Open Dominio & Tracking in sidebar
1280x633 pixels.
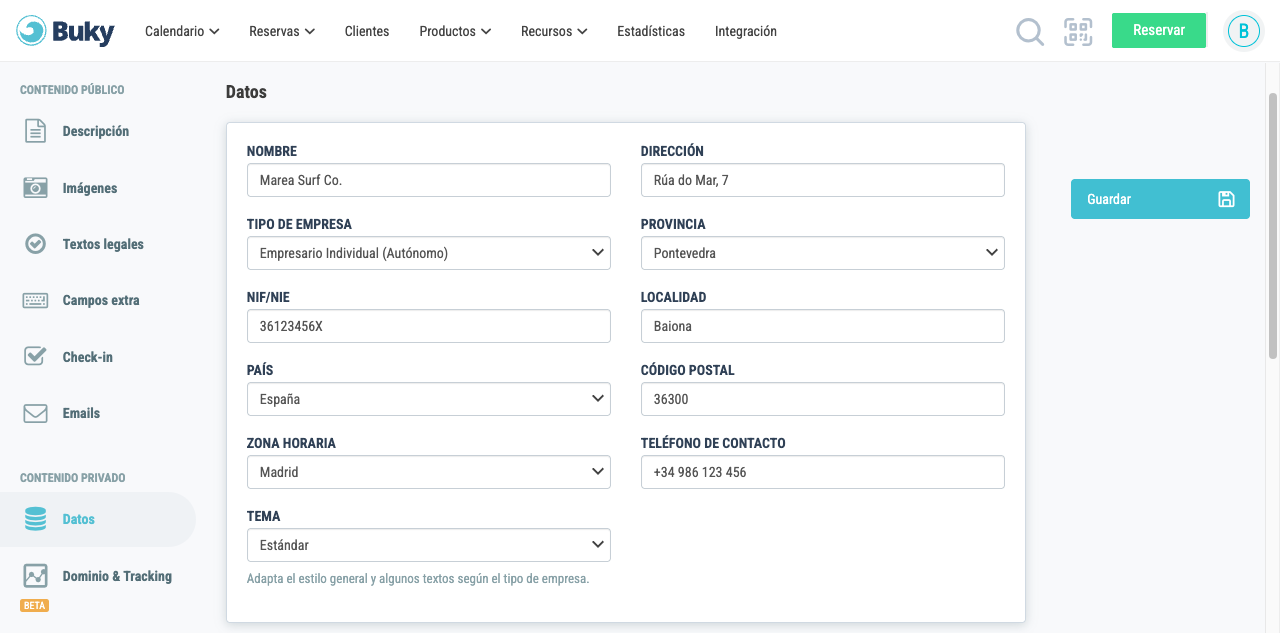117,576
